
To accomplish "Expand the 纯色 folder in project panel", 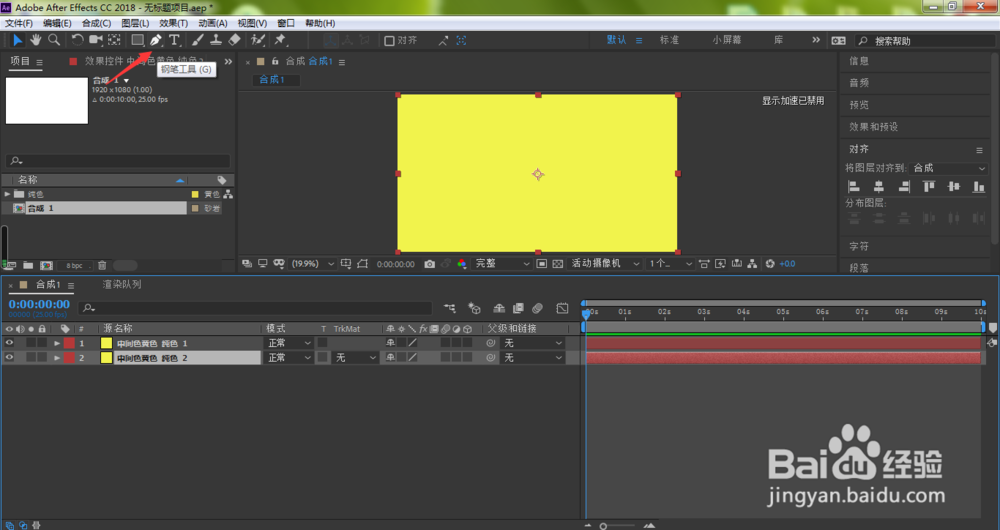I will 7,194.
